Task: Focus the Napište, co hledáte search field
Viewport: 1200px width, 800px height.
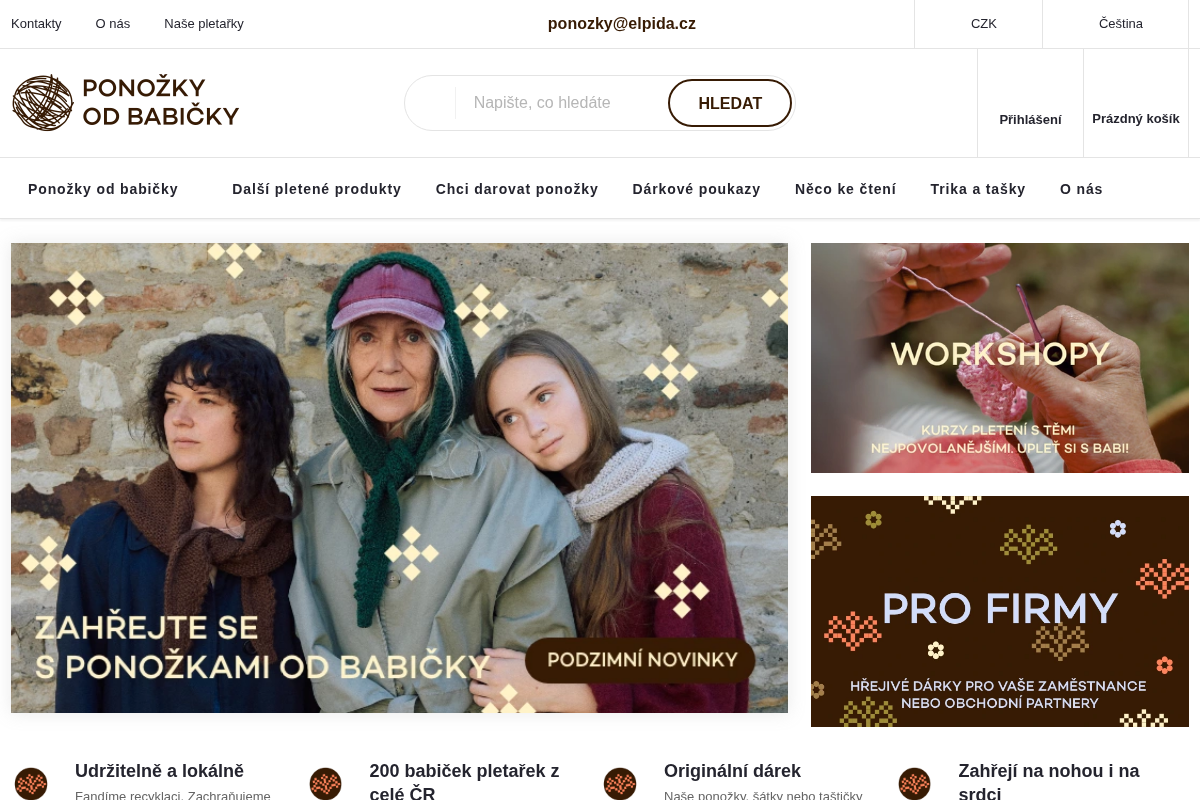Action: [x=560, y=103]
